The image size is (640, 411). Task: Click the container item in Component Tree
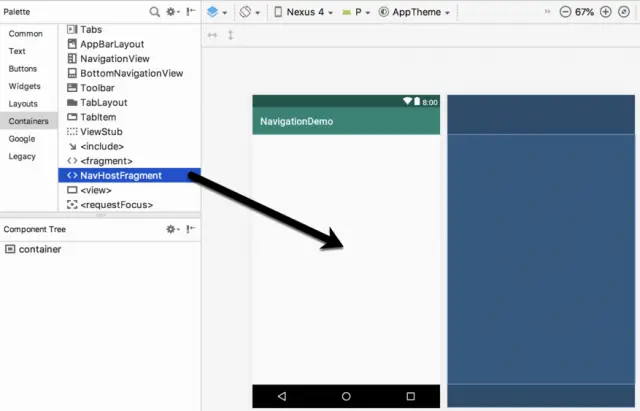39,249
